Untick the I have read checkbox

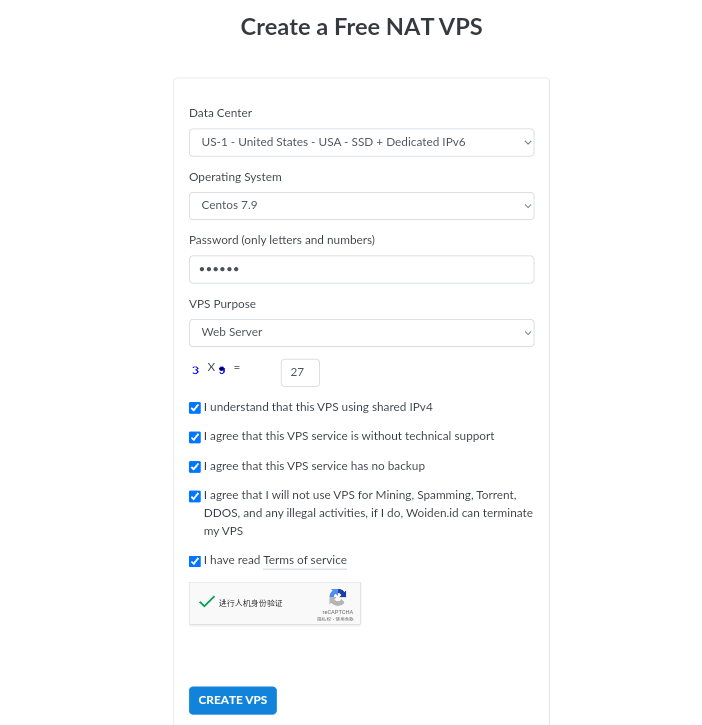point(195,561)
